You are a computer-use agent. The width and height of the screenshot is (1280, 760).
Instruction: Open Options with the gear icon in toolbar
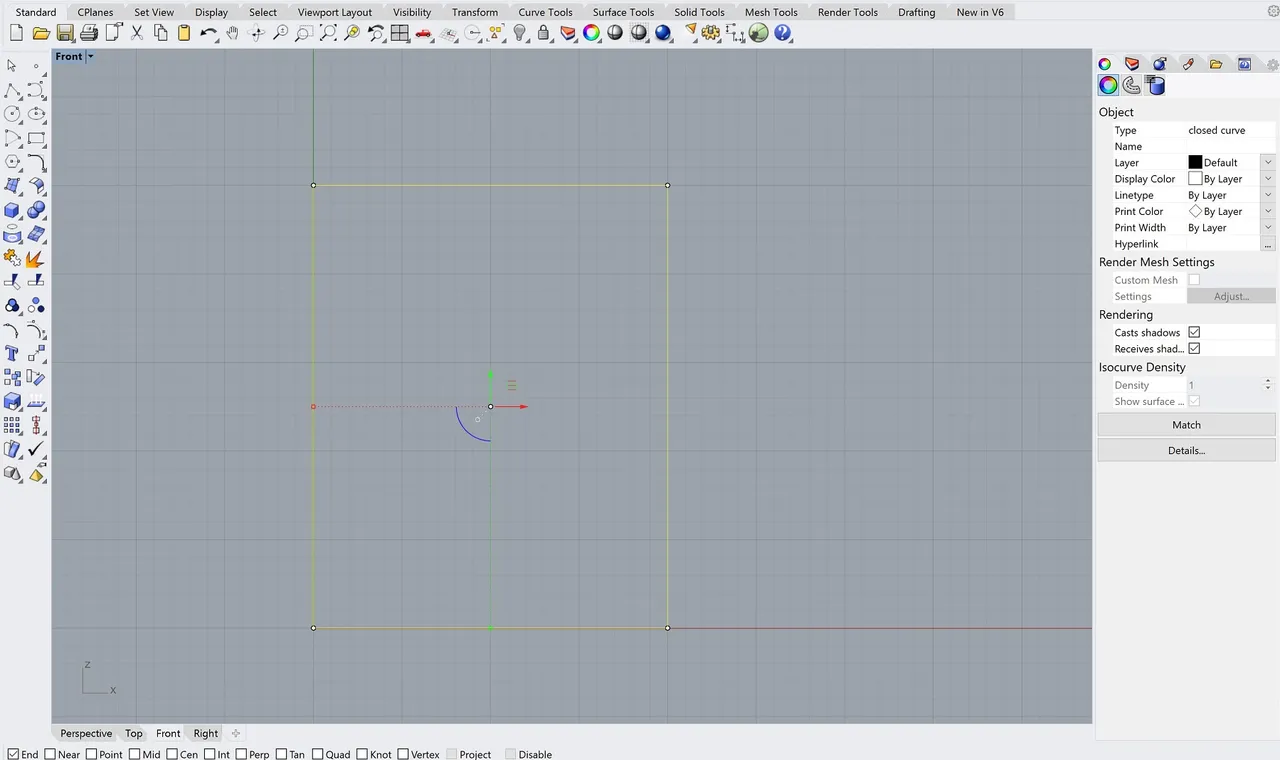click(x=711, y=33)
